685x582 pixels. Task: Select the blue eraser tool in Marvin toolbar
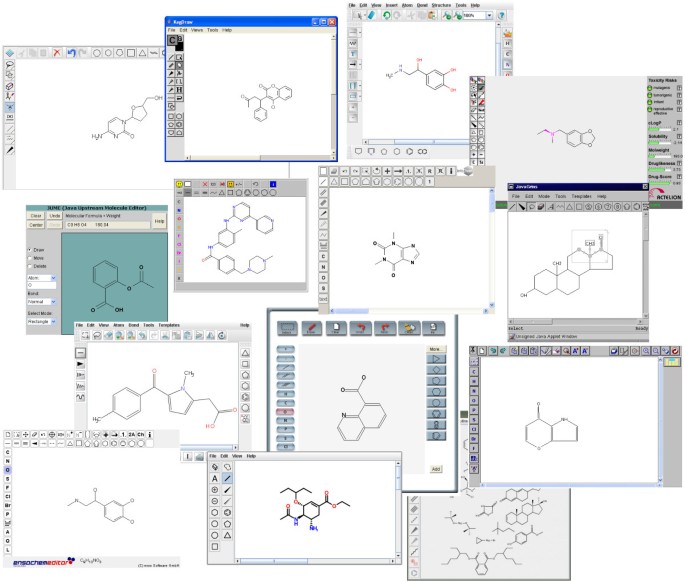371,15
